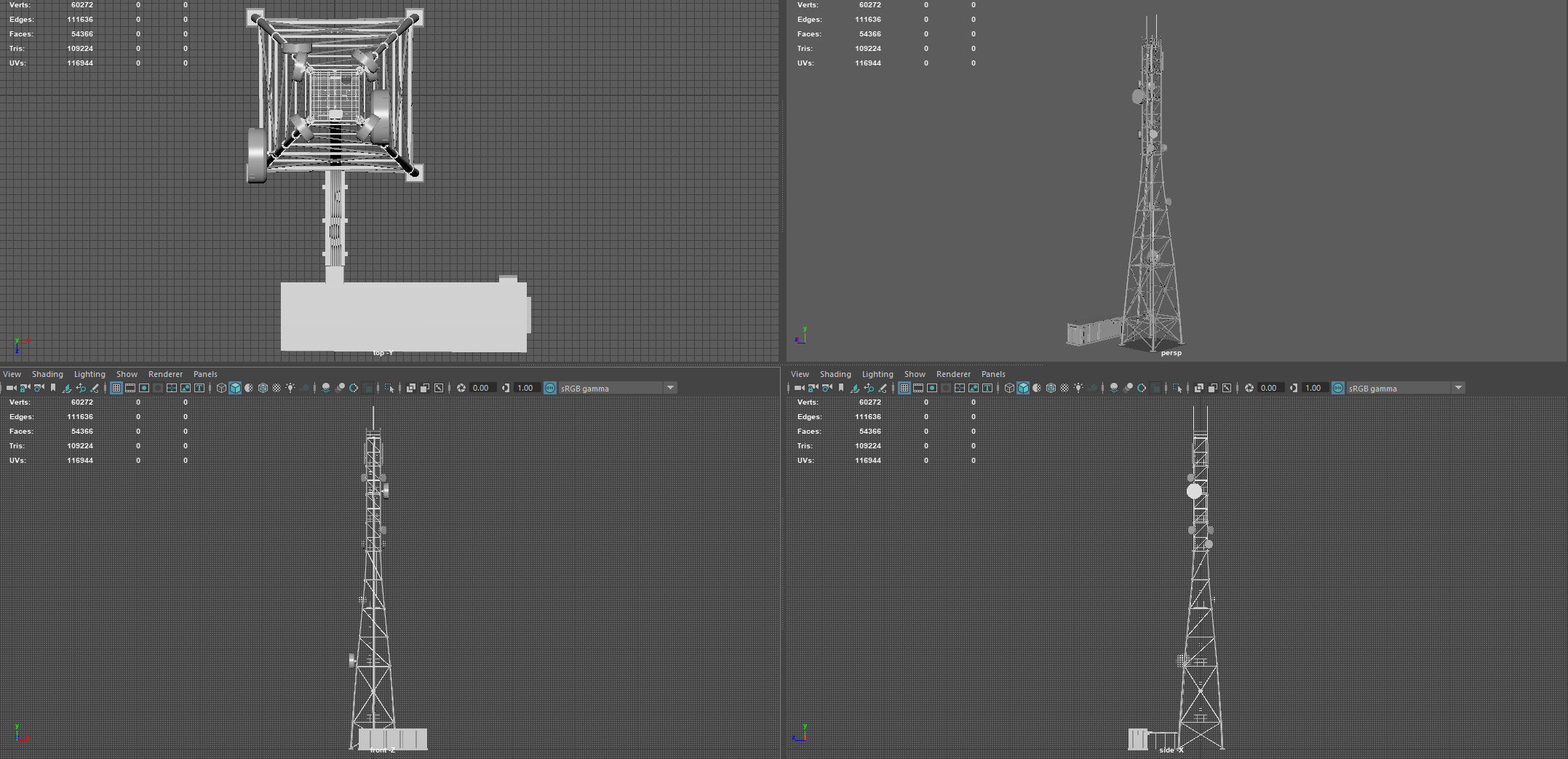Click Image Plane icon in front panel toolbar
The image size is (1568, 759).
66,388
